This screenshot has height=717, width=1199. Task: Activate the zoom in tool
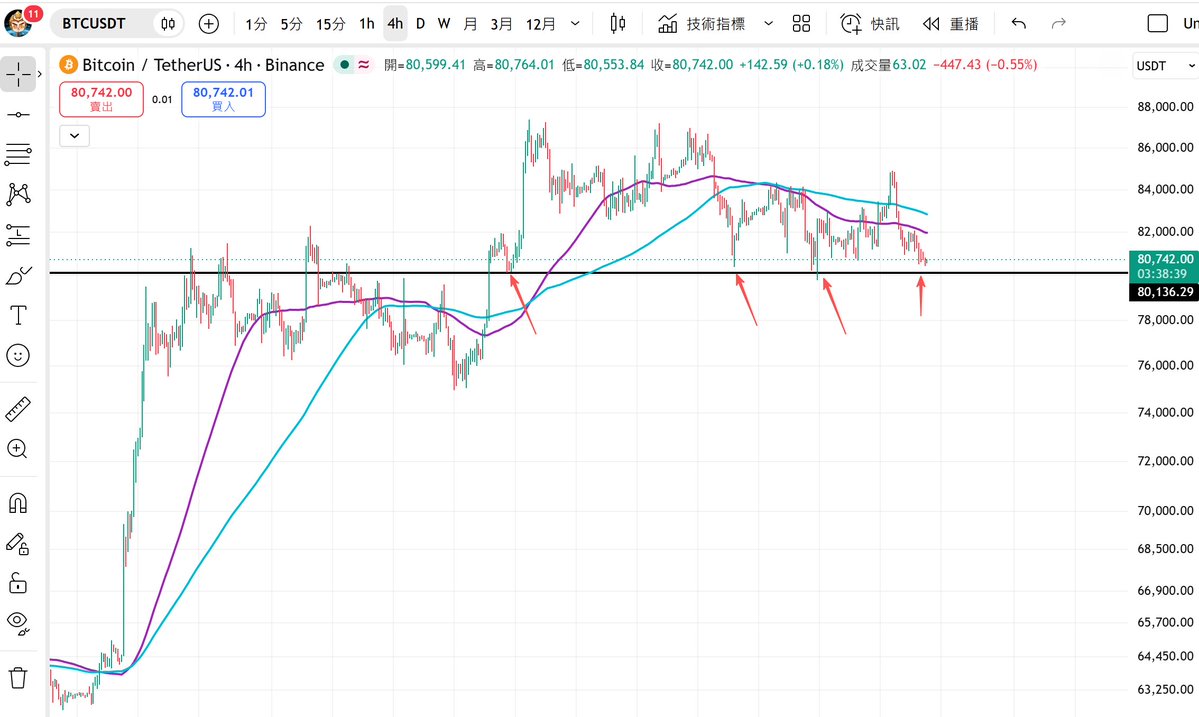(18, 449)
